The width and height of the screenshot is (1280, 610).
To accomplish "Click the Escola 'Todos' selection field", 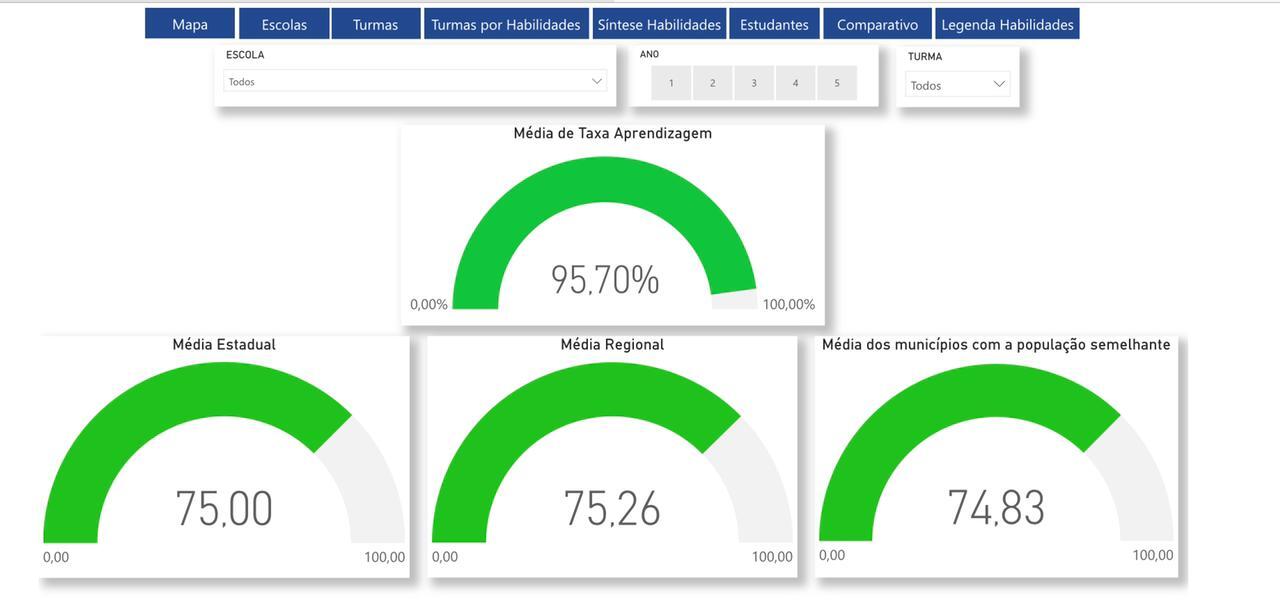I will point(400,81).
